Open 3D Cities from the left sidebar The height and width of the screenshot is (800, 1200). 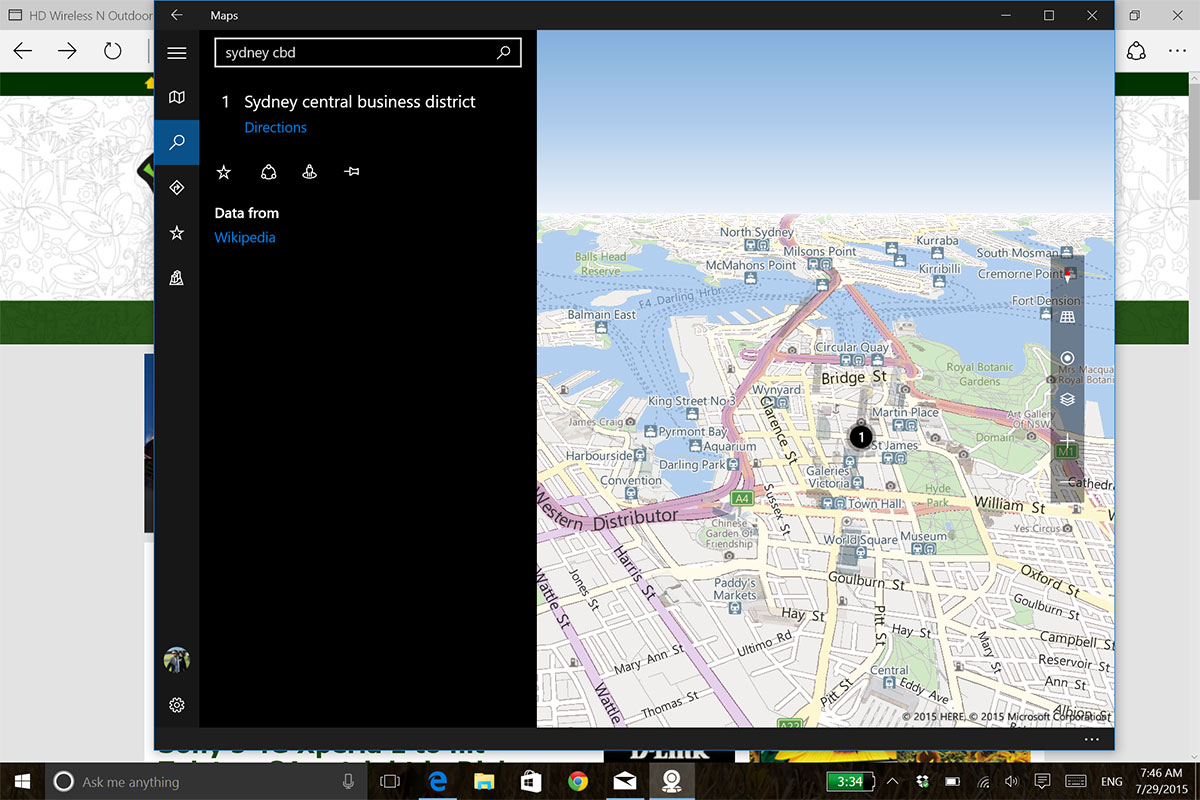(x=177, y=278)
